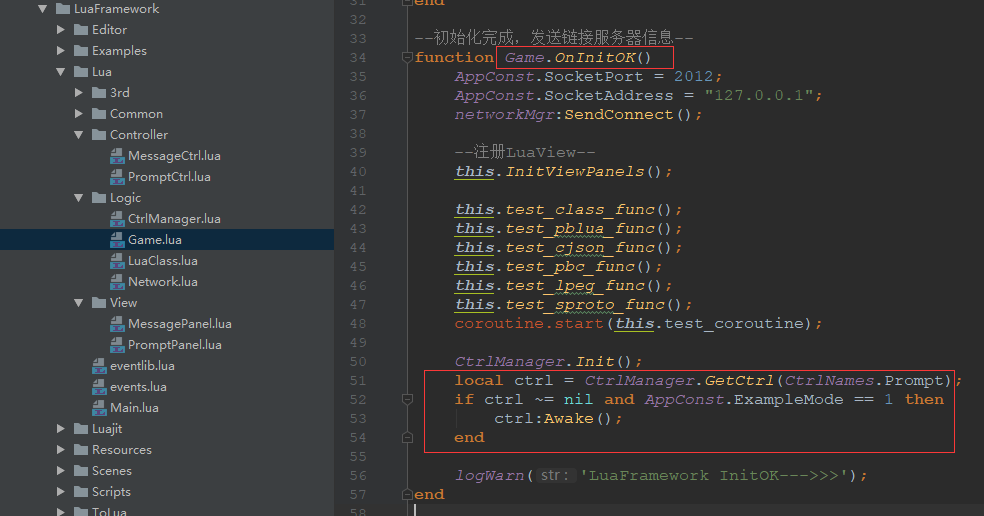
Task: Open CtrlManager.lua from the Logic folder
Action: (x=174, y=218)
